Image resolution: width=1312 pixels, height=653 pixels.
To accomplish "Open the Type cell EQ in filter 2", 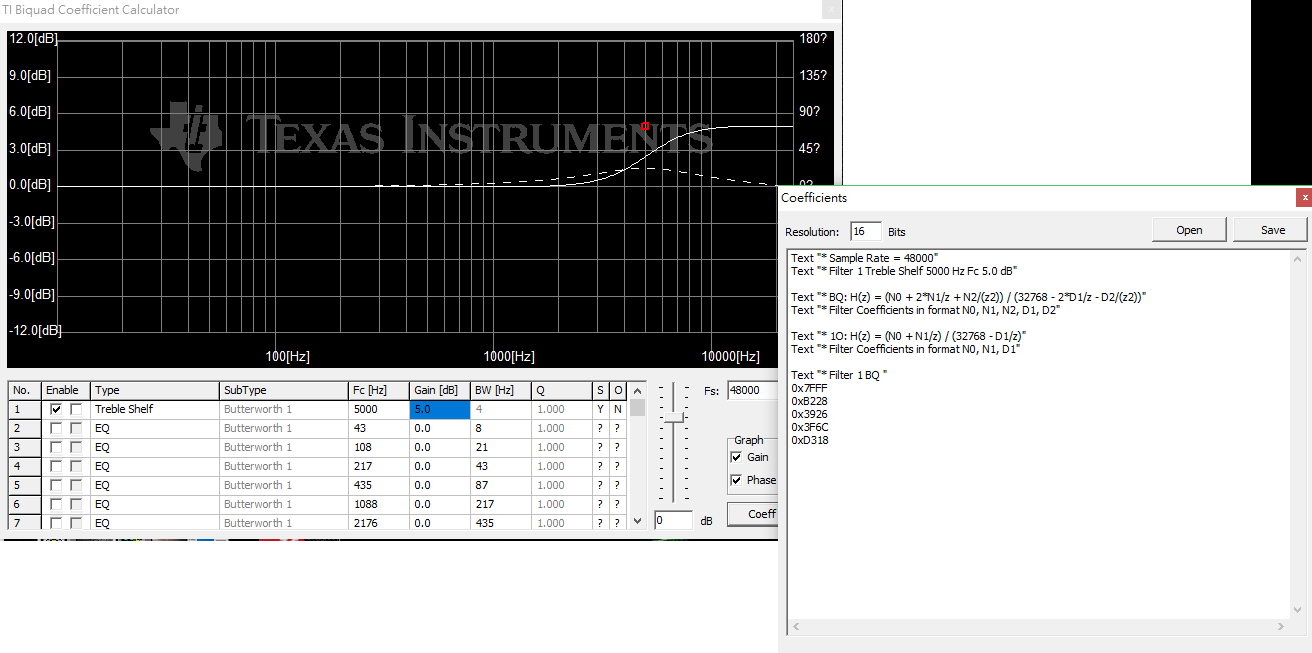I will click(x=155, y=428).
